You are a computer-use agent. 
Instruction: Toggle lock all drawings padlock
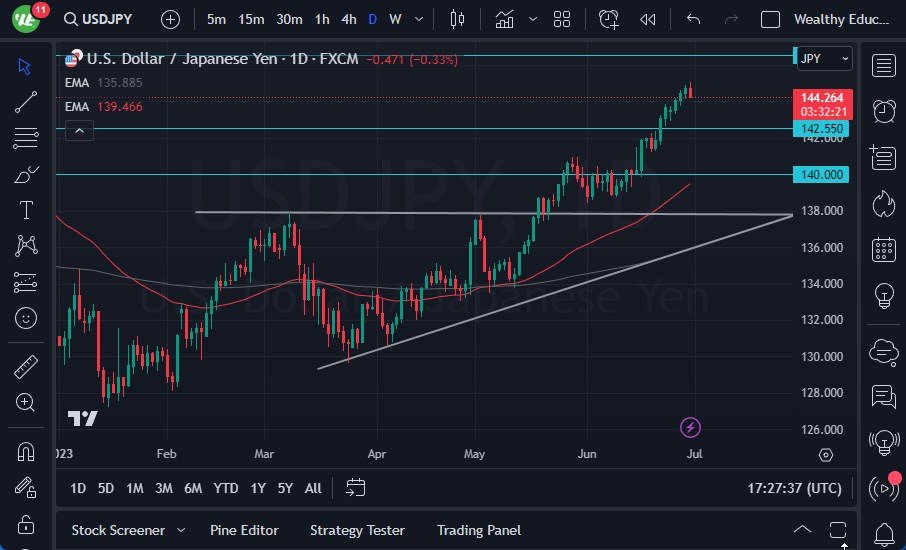pyautogui.click(x=26, y=523)
